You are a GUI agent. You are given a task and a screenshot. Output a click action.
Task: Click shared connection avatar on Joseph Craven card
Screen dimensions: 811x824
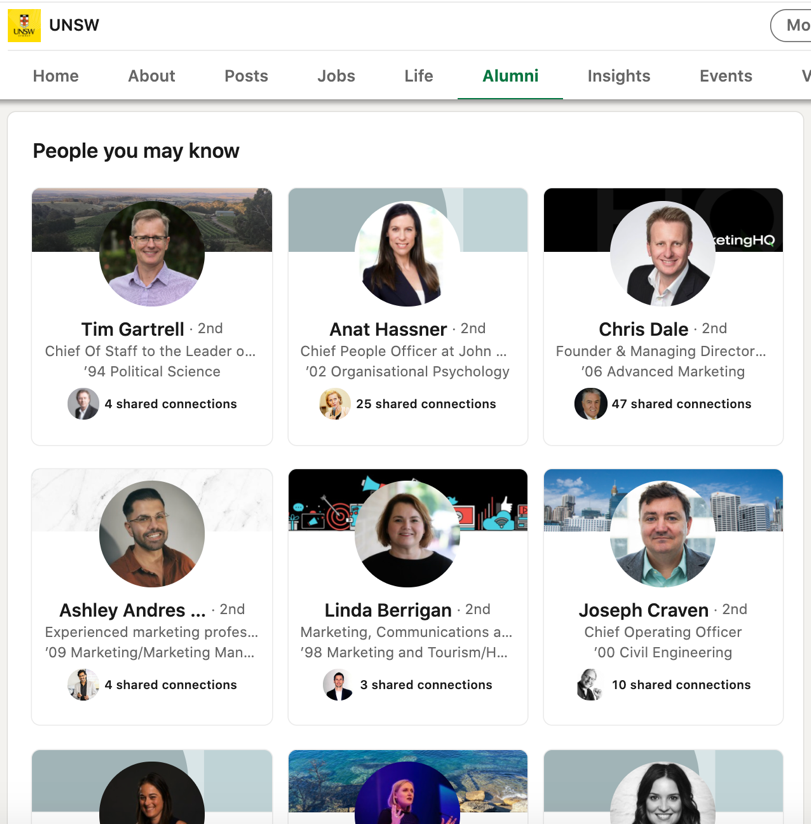[x=590, y=684]
